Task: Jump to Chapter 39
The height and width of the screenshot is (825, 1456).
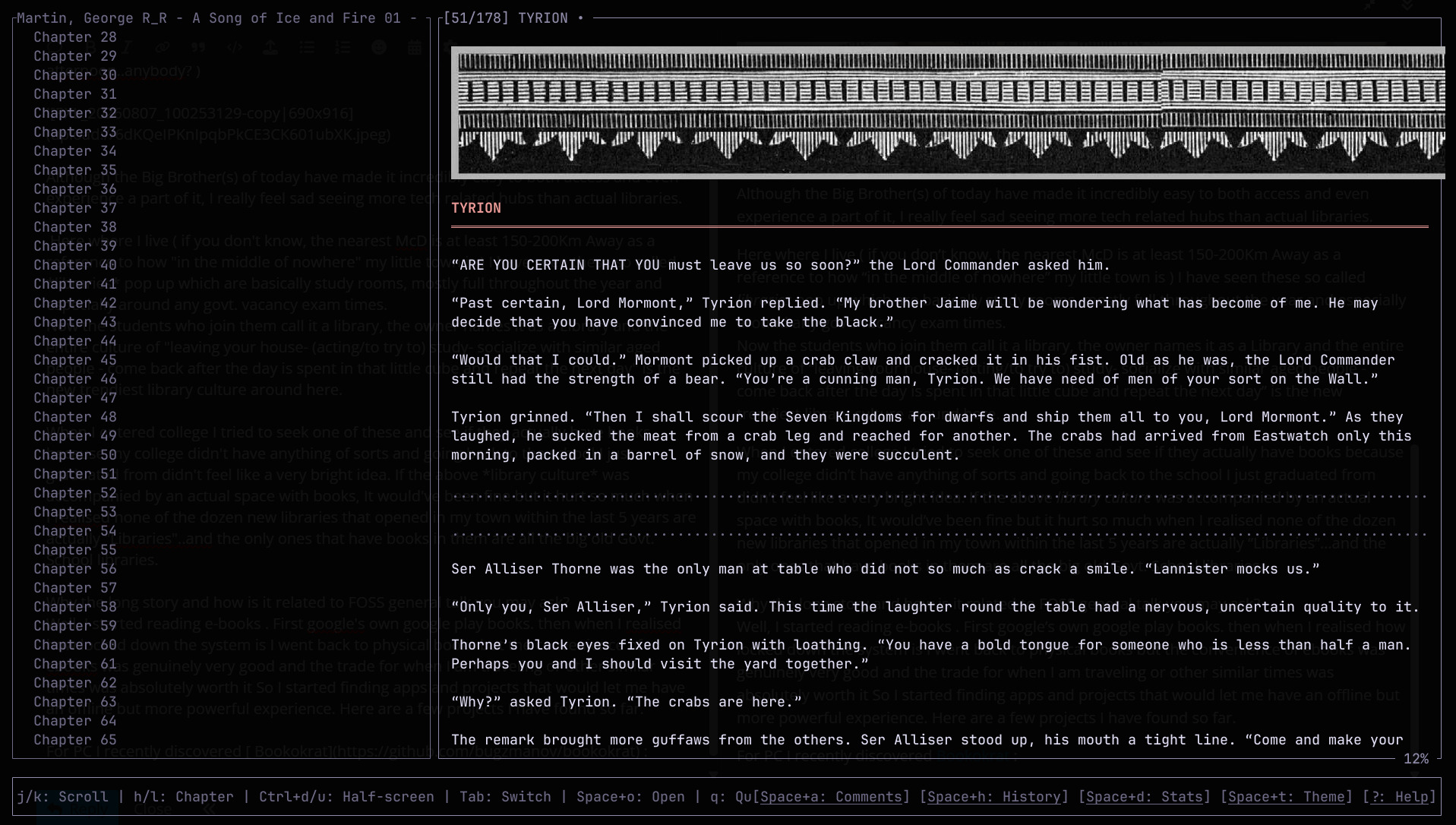Action: 75,246
